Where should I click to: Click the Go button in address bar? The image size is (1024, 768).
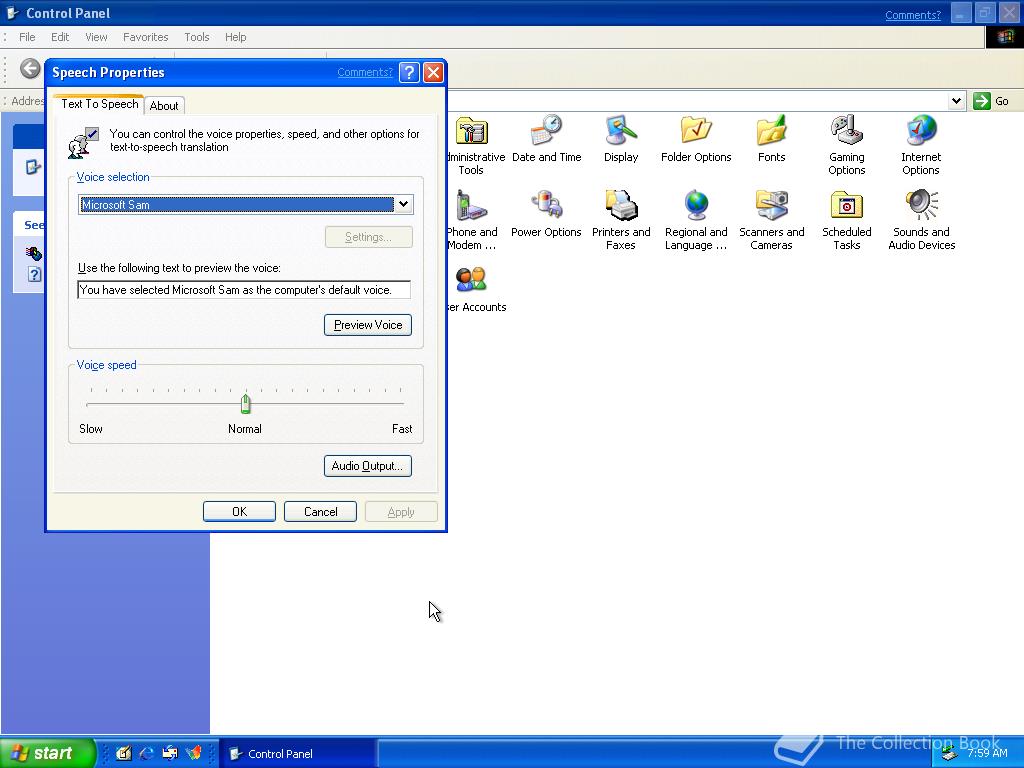click(991, 101)
